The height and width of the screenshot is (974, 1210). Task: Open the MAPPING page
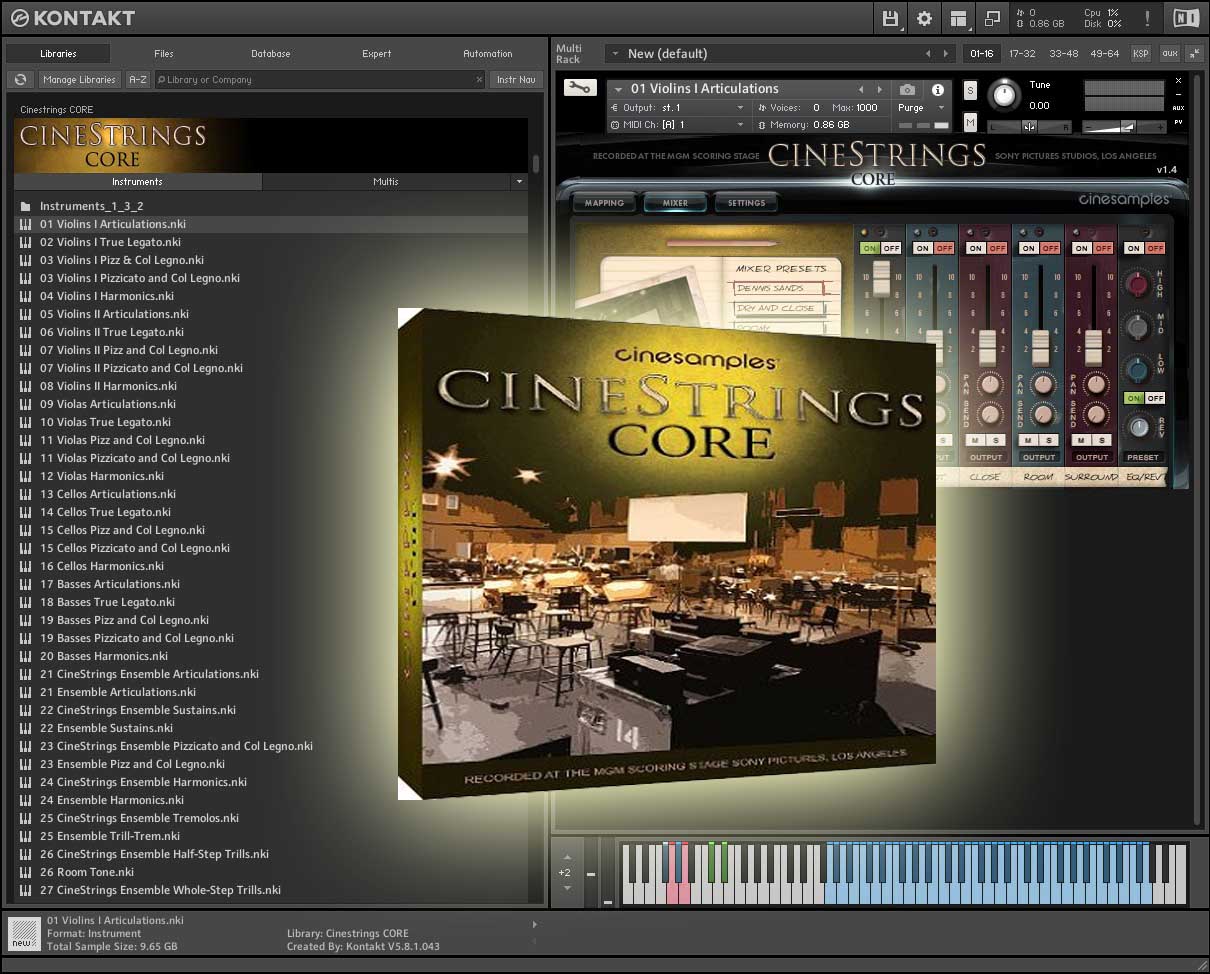pos(604,203)
